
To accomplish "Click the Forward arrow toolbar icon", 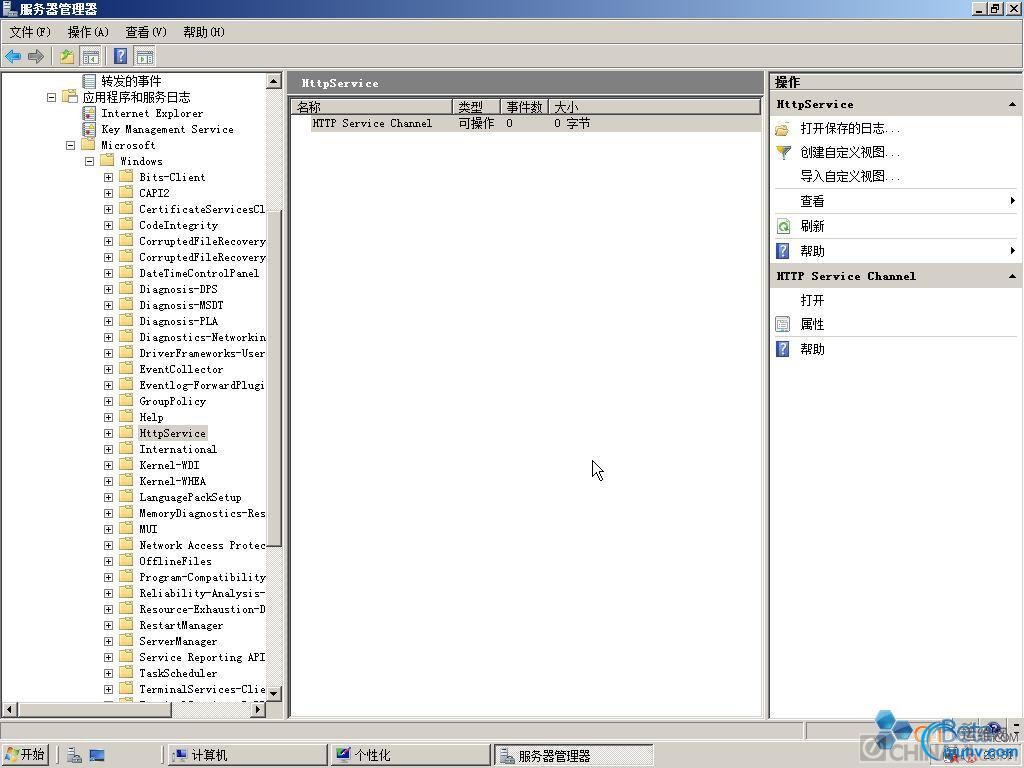I will pos(36,56).
